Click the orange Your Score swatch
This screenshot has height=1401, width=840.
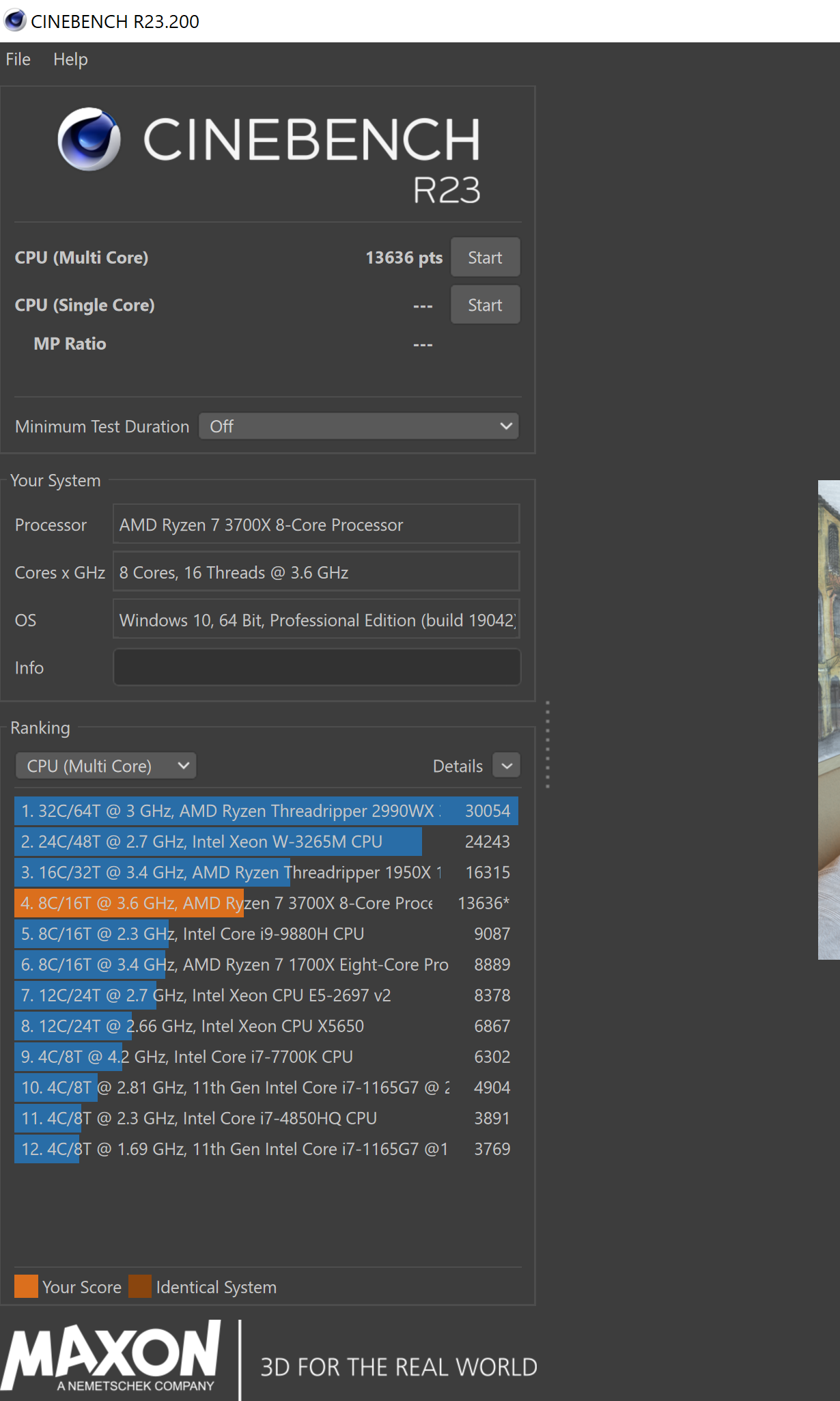(26, 1286)
